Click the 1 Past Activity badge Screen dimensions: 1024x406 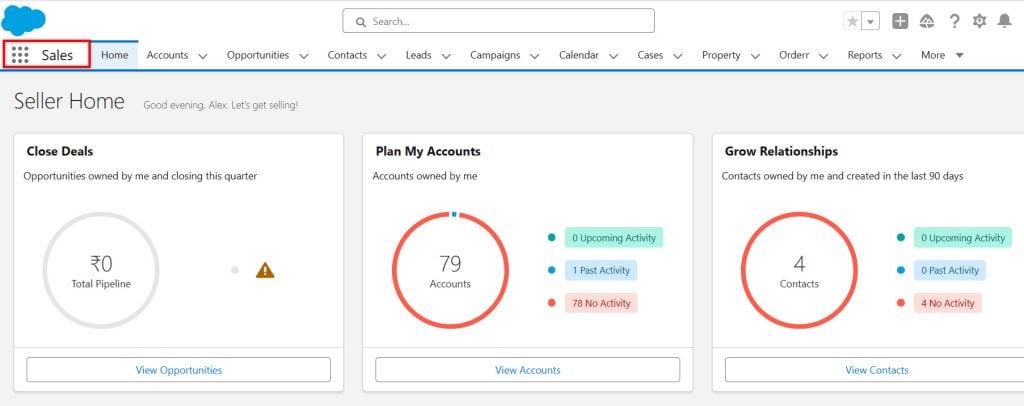tap(601, 270)
